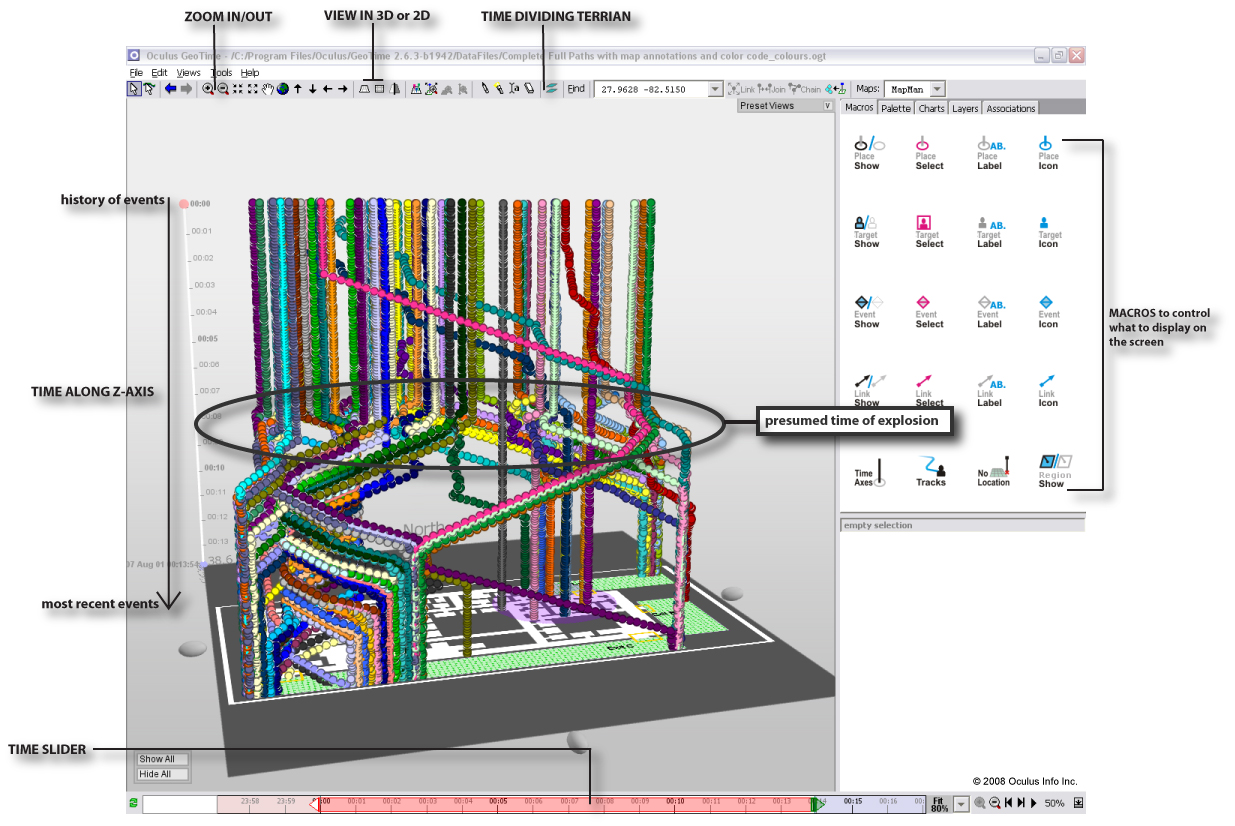Toggle the Link Icon macro
Image resolution: width=1235 pixels, height=826 pixels.
[1047, 391]
